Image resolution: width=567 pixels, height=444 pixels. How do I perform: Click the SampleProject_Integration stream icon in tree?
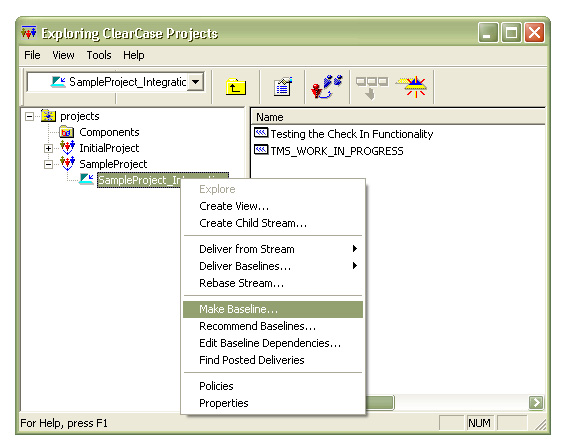pos(86,179)
